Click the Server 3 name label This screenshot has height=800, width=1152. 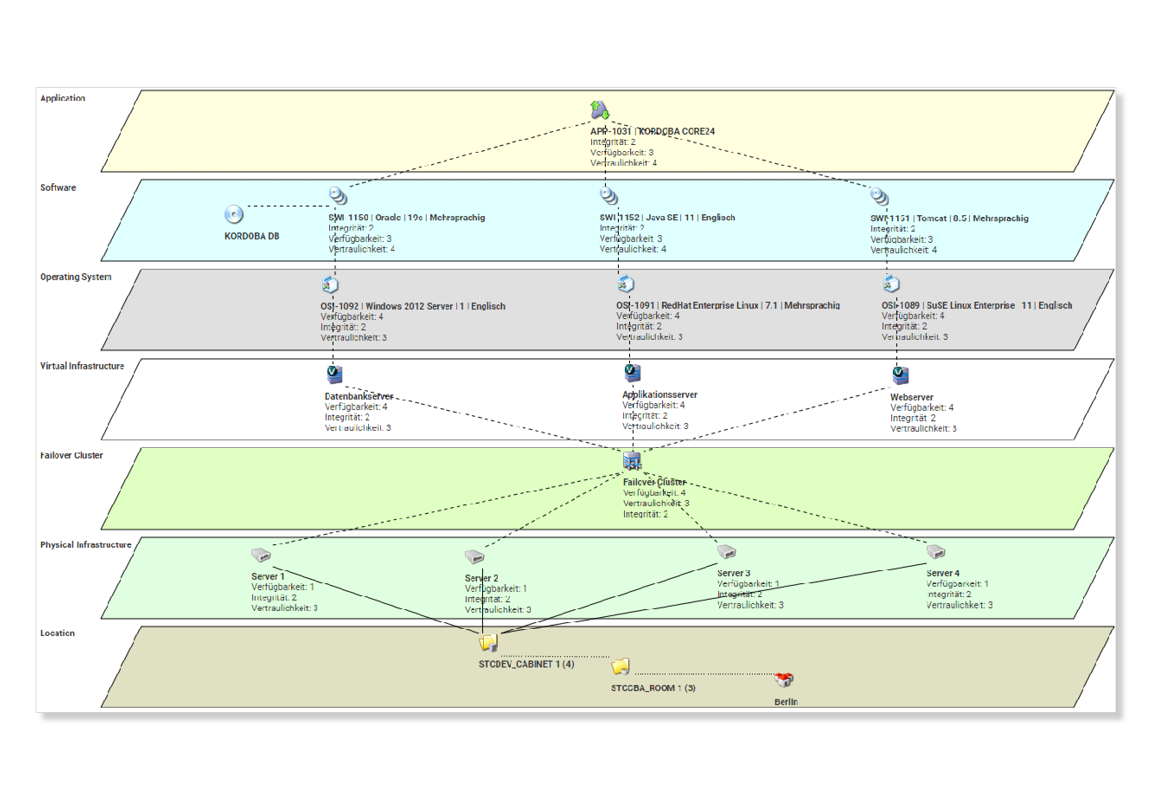pyautogui.click(x=733, y=573)
